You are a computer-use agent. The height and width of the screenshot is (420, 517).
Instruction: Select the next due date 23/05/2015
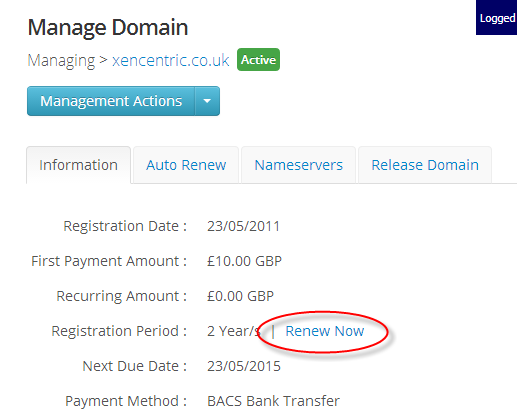click(244, 366)
